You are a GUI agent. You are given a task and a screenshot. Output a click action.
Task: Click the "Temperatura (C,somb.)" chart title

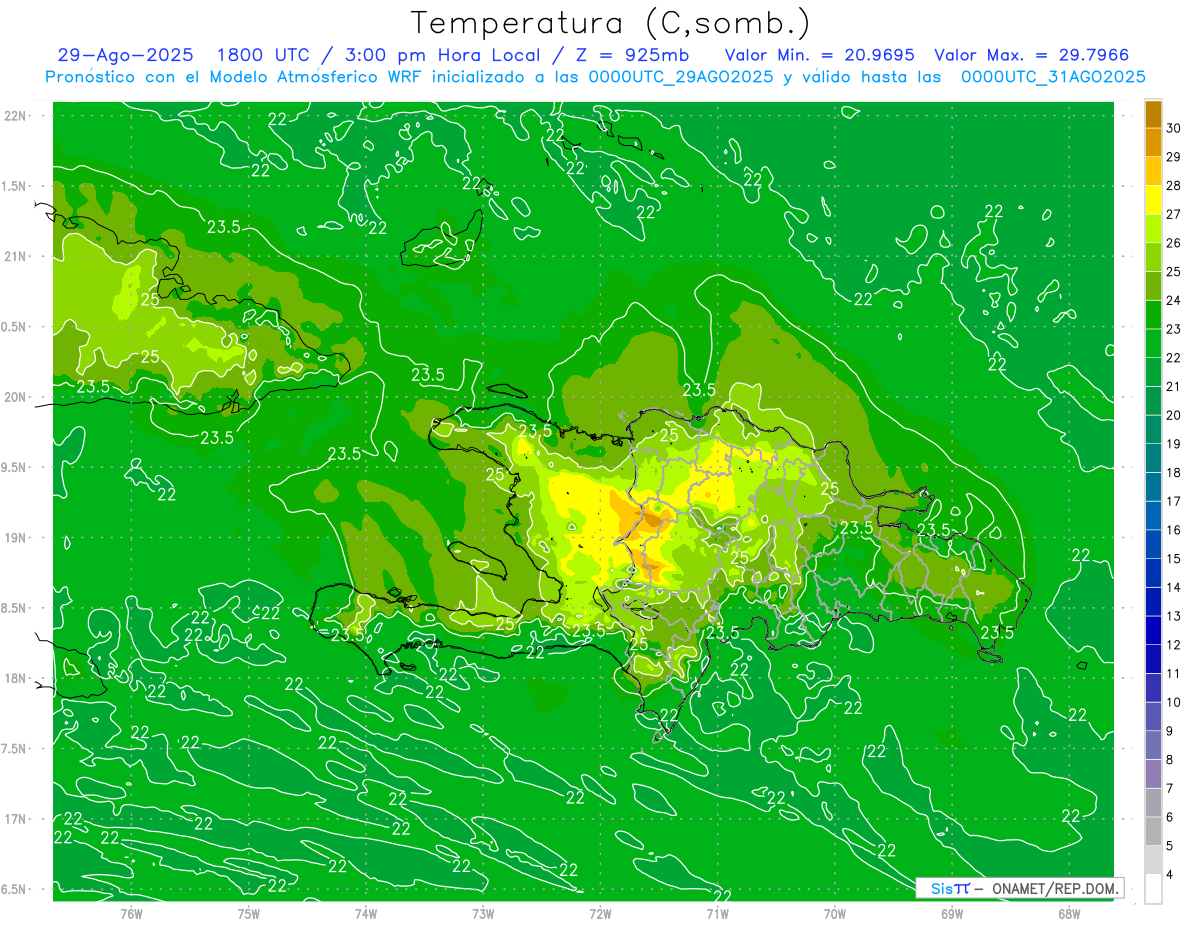(610, 23)
